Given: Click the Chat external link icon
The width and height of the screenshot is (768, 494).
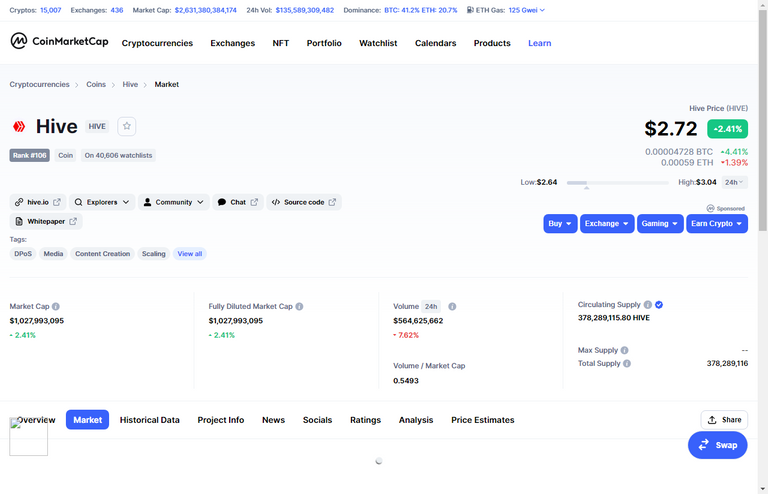Looking at the screenshot, I should (254, 202).
